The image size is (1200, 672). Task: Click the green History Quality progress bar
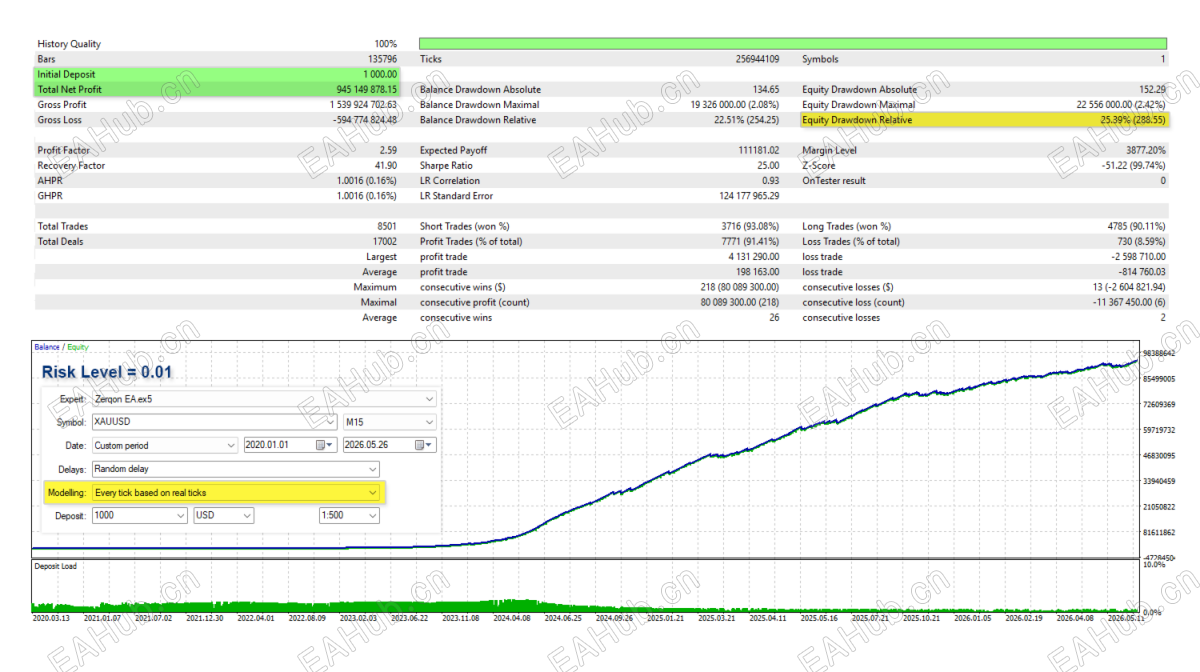point(792,44)
